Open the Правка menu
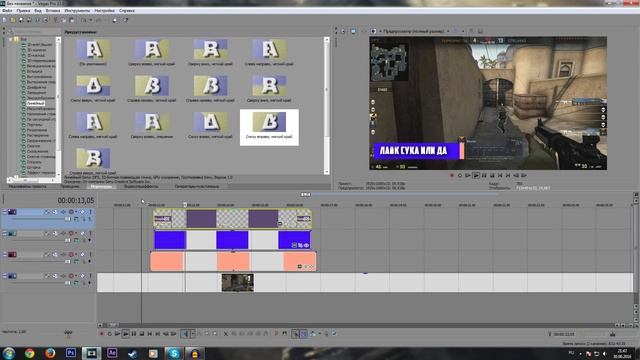The width and height of the screenshot is (640, 360). click(x=23, y=11)
